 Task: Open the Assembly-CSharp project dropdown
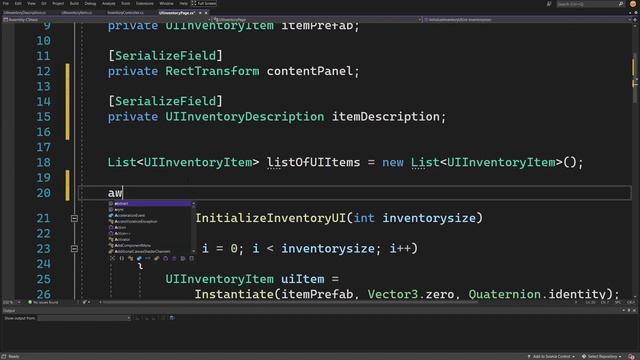point(108,19)
